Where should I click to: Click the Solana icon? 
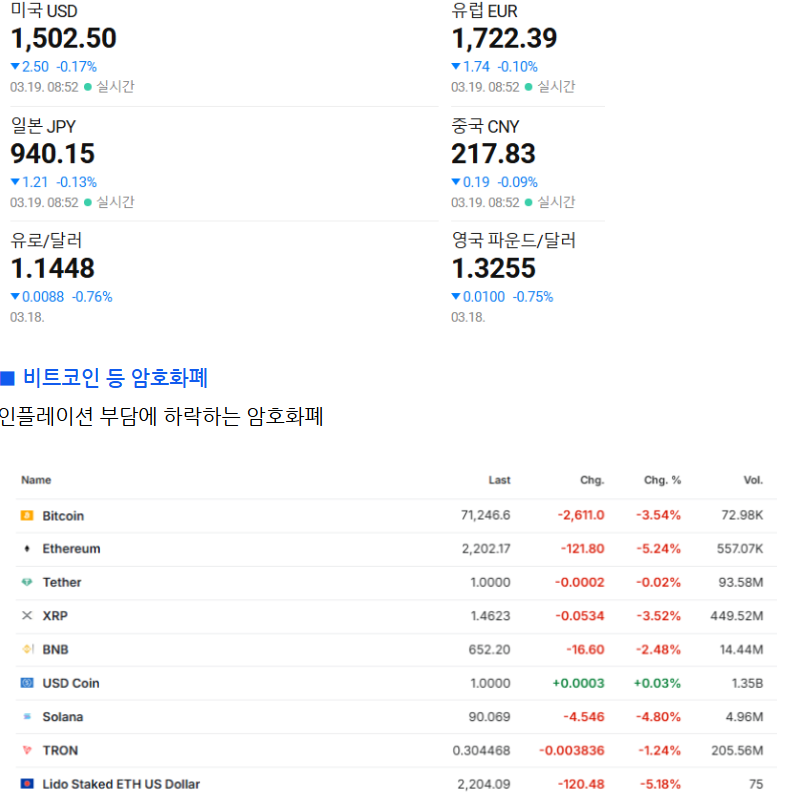coord(27,717)
